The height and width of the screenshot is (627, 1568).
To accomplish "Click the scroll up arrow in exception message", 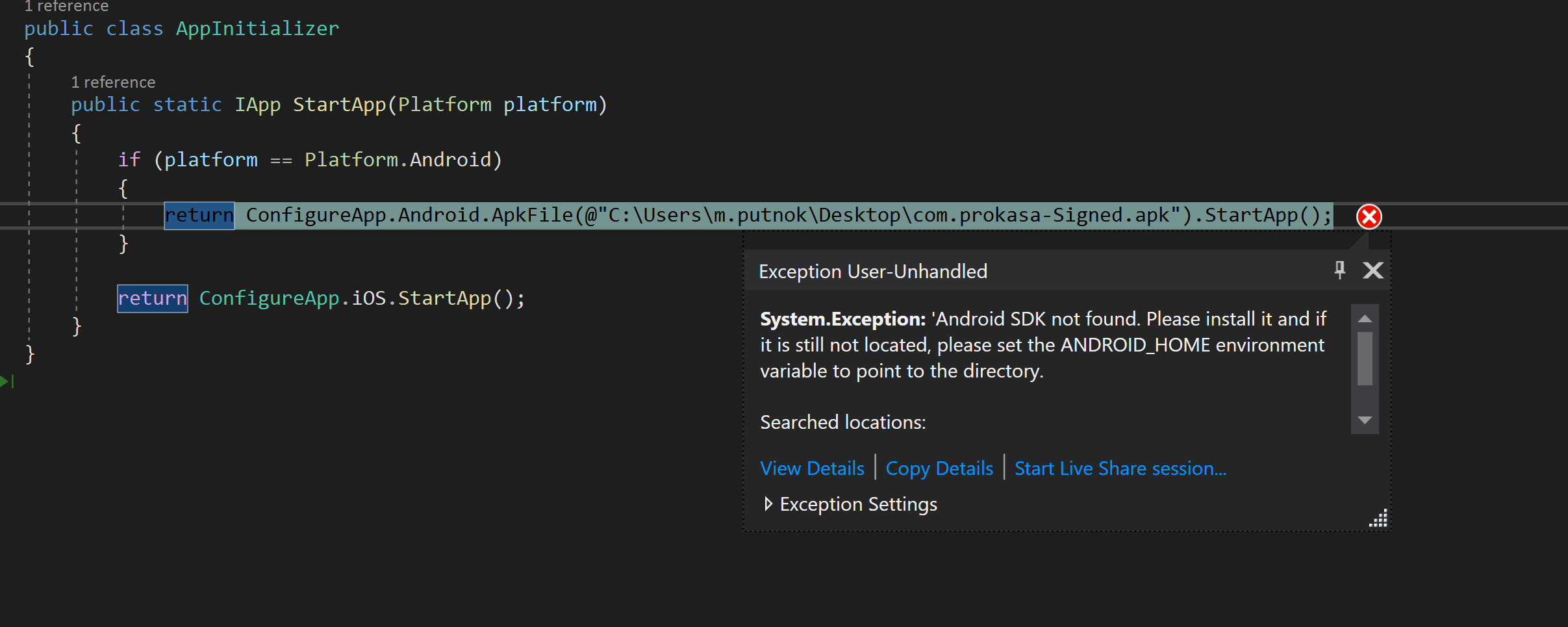I will coord(1365,318).
